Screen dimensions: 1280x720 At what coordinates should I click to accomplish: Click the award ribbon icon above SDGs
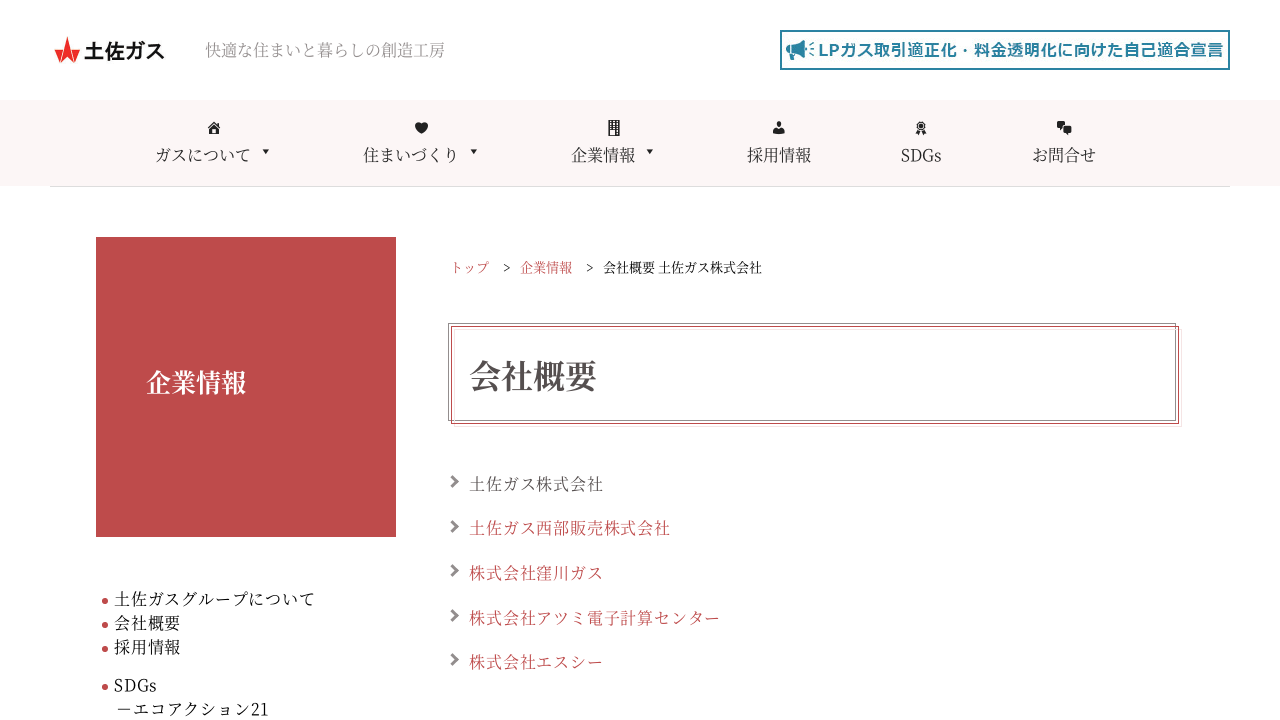pos(921,128)
